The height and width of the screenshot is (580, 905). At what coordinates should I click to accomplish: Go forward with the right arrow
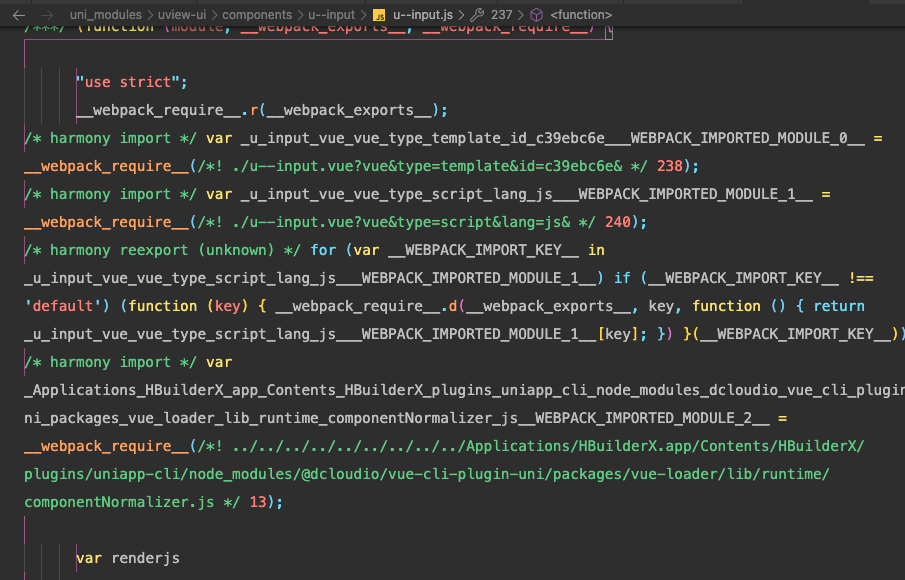(x=47, y=15)
